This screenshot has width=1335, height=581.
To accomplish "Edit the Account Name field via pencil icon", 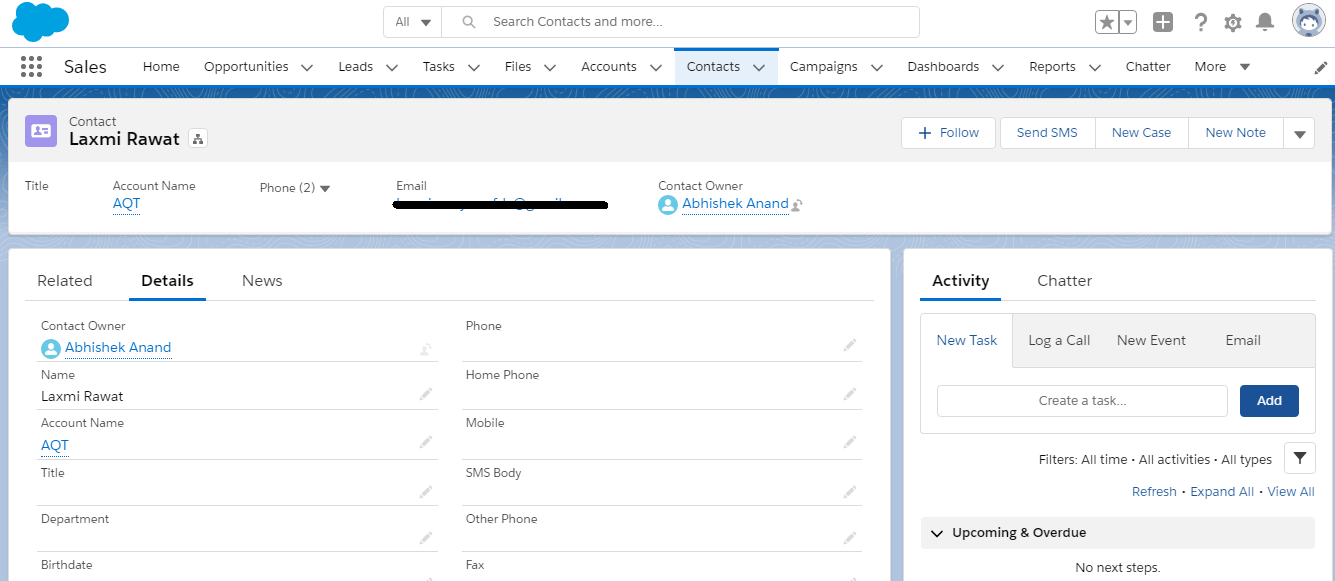I will [426, 442].
